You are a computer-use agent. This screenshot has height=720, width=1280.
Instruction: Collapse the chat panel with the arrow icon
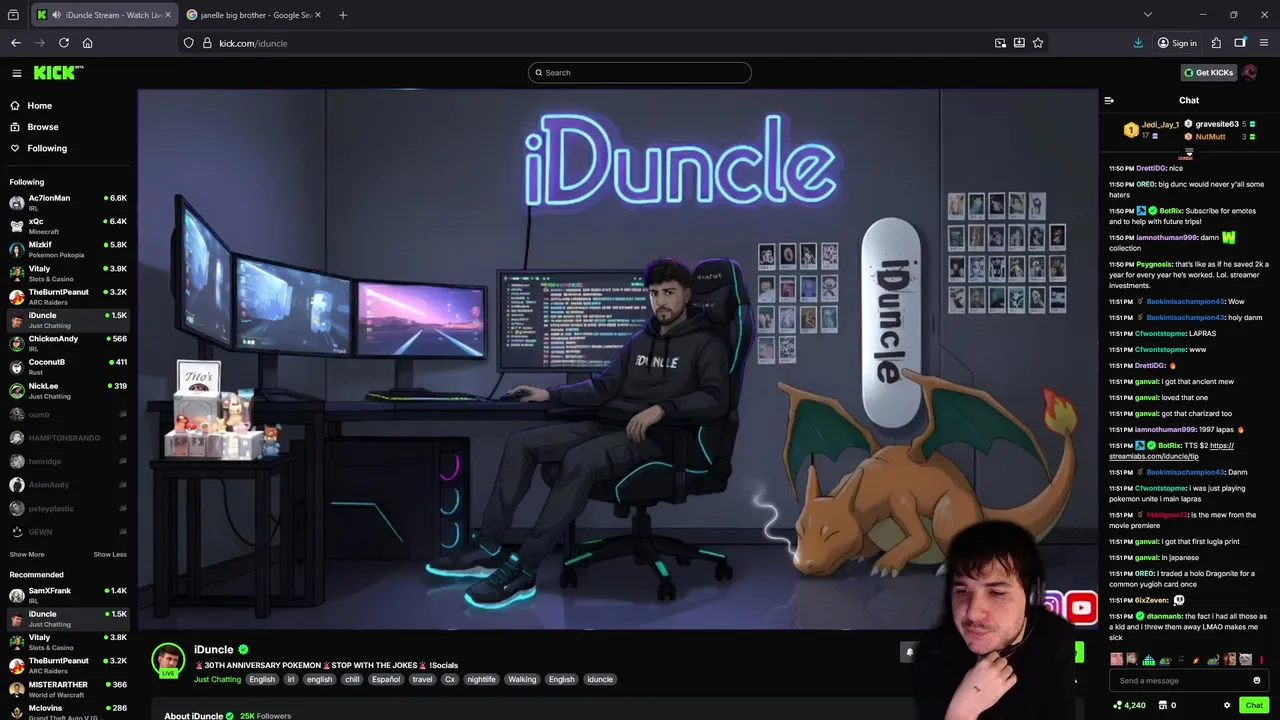(1109, 100)
